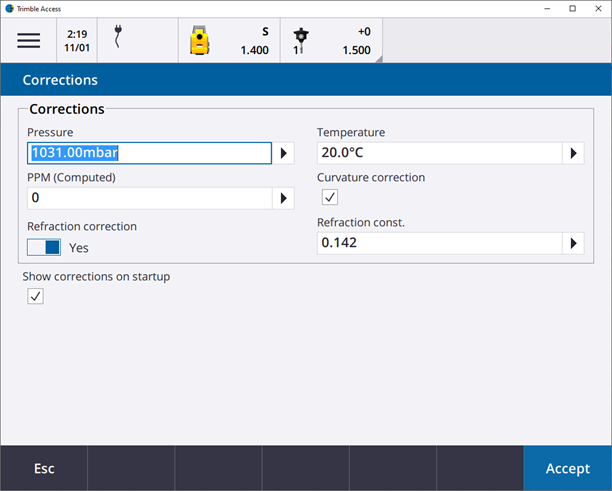Click the instrument height 1.400 value
The width and height of the screenshot is (612, 491).
click(254, 50)
